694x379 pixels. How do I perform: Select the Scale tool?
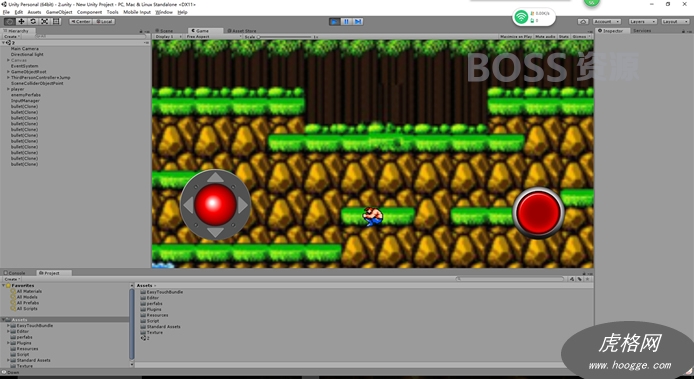click(45, 21)
